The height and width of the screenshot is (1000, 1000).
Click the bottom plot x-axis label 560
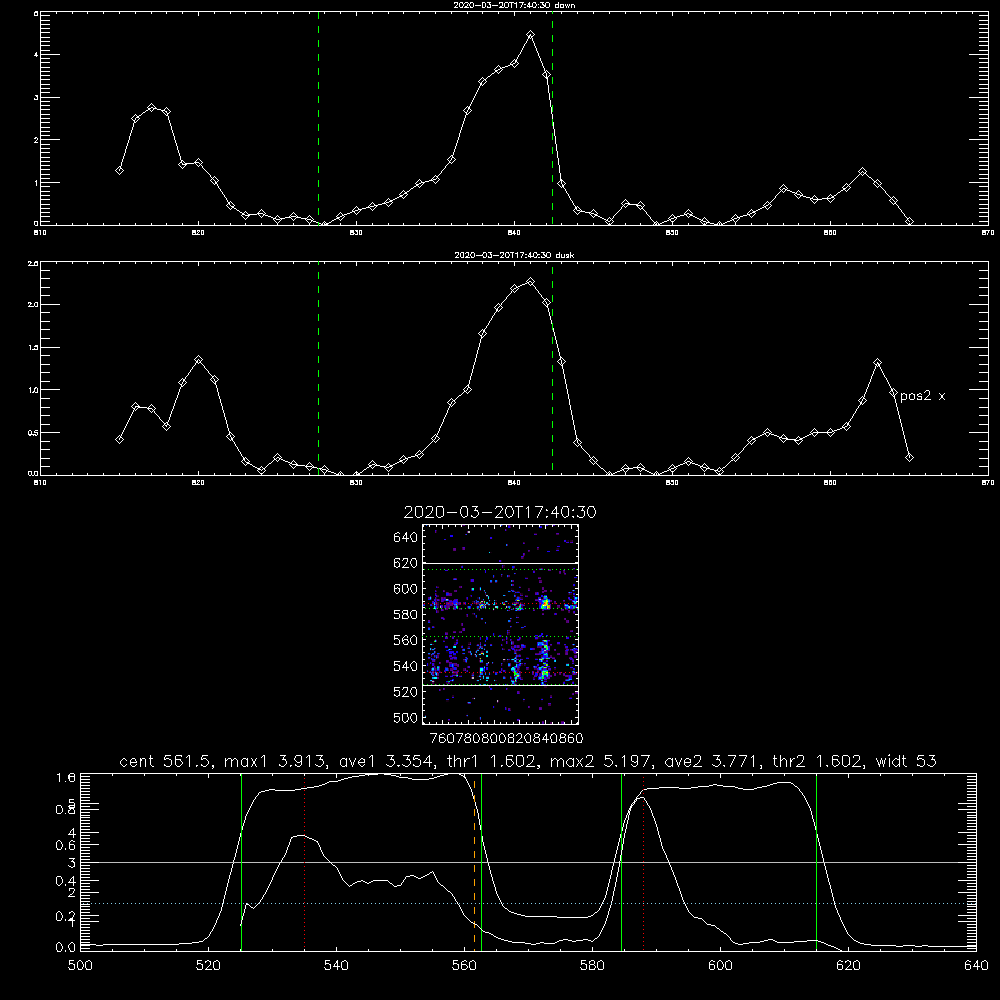tap(464, 966)
